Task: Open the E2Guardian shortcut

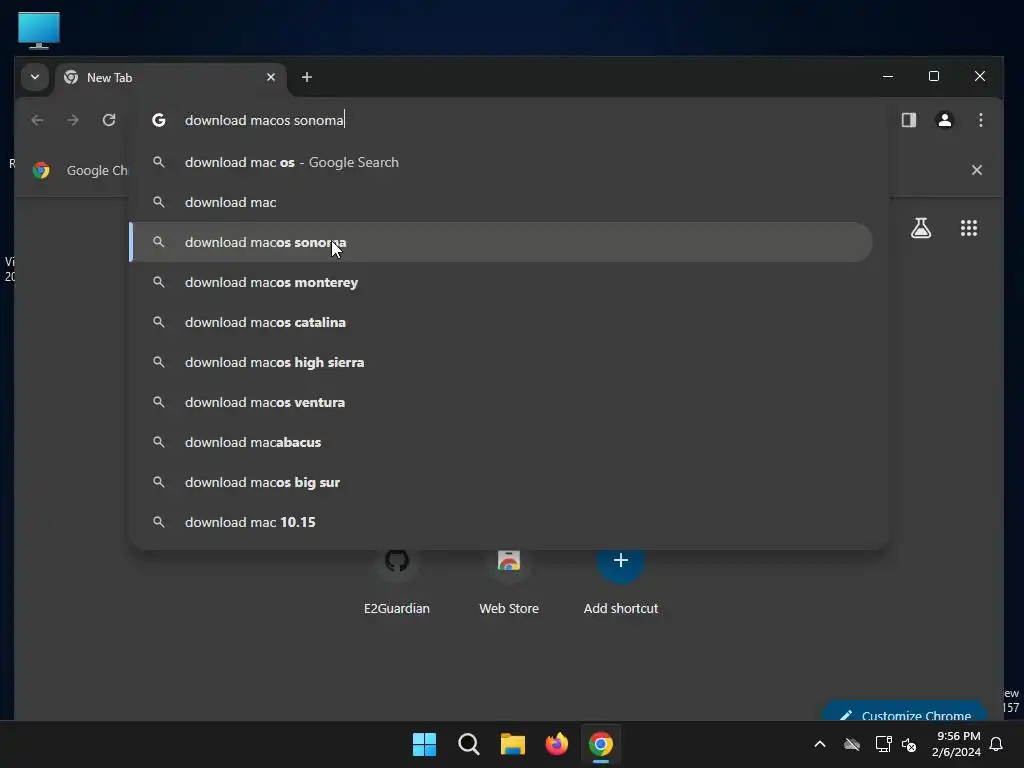Action: pyautogui.click(x=396, y=582)
